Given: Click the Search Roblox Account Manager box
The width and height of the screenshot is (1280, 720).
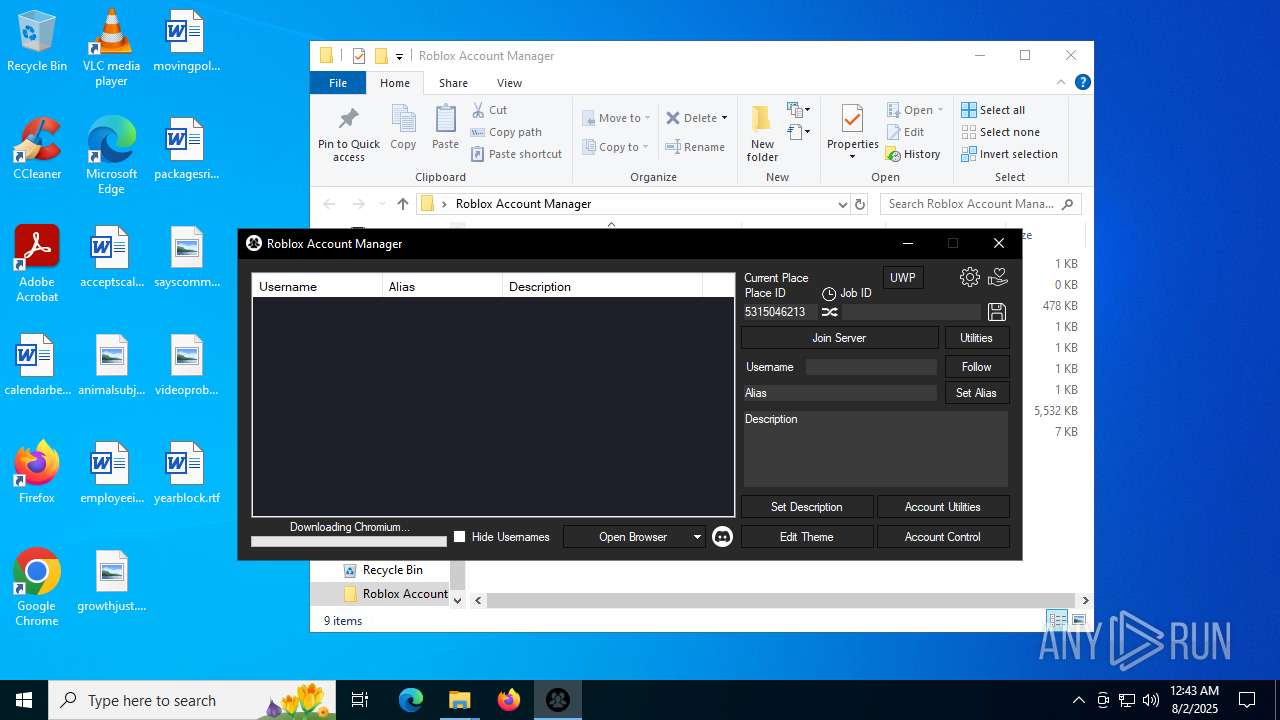Looking at the screenshot, I should [x=980, y=204].
